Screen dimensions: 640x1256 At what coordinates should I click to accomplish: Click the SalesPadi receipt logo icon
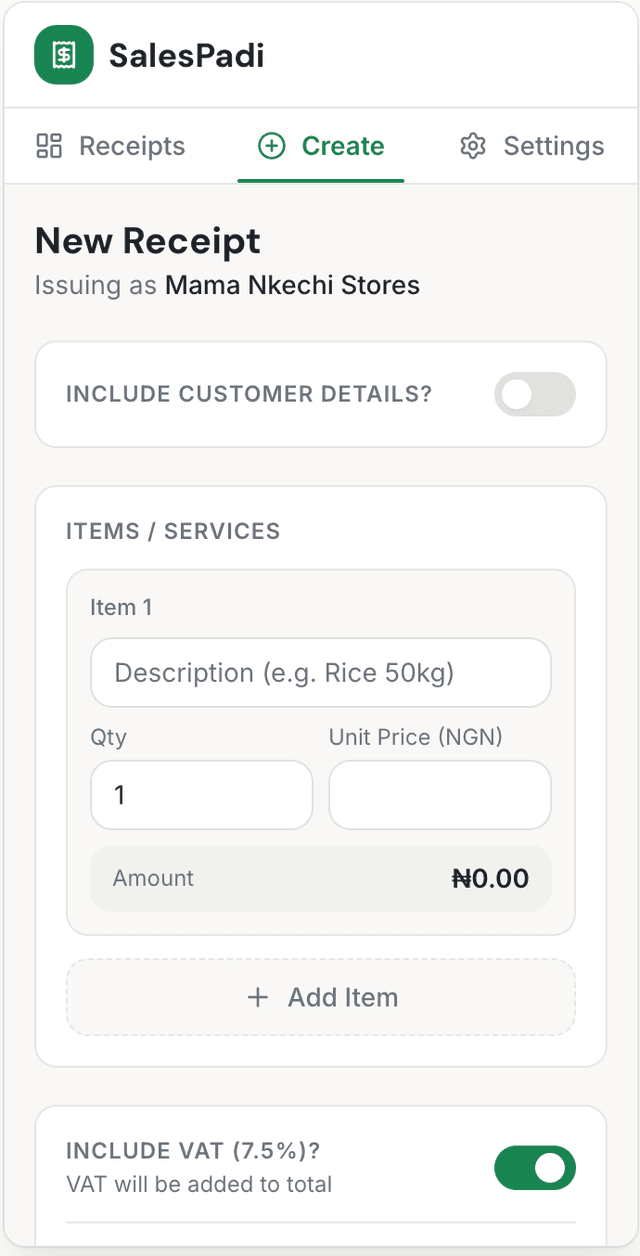63,55
